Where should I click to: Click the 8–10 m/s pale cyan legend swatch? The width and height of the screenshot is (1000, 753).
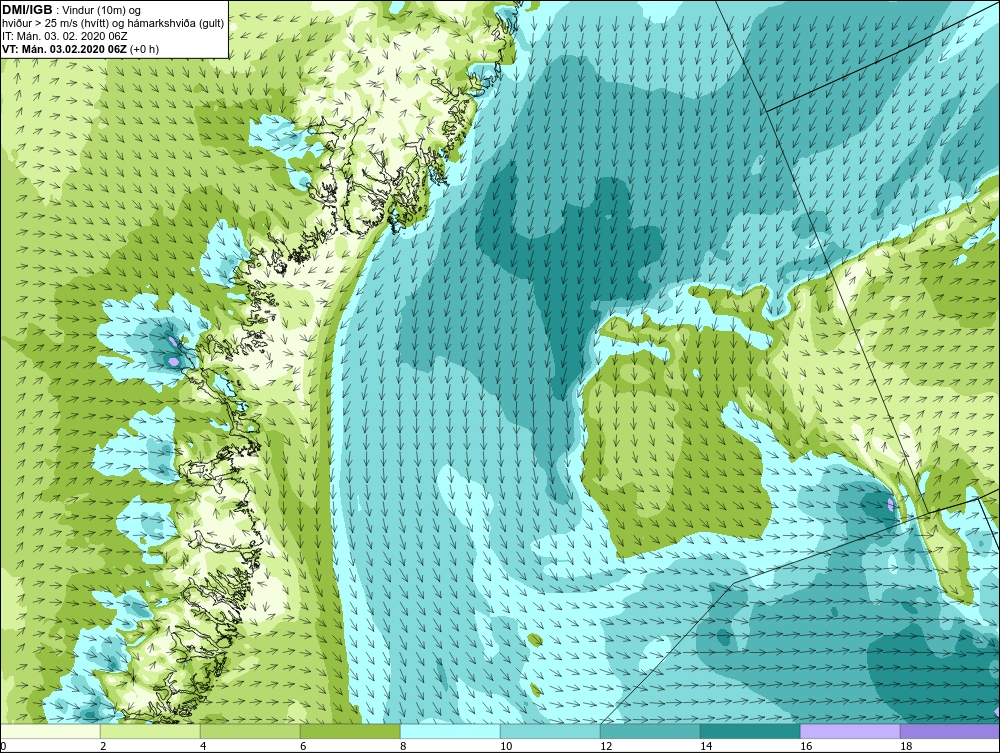pyautogui.click(x=450, y=731)
